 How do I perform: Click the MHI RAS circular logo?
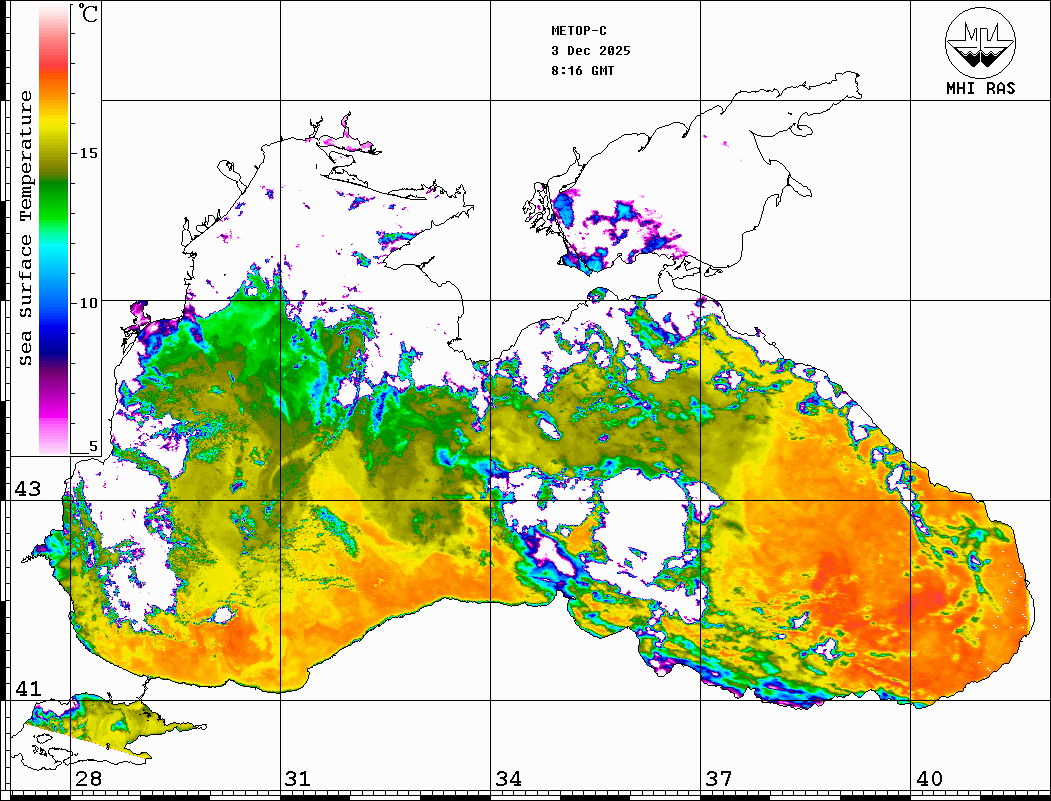tap(979, 41)
